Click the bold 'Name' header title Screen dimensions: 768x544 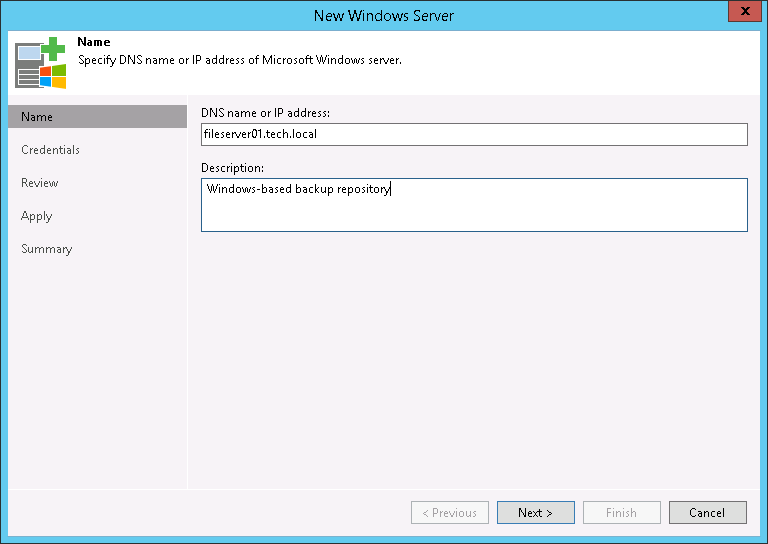point(94,42)
